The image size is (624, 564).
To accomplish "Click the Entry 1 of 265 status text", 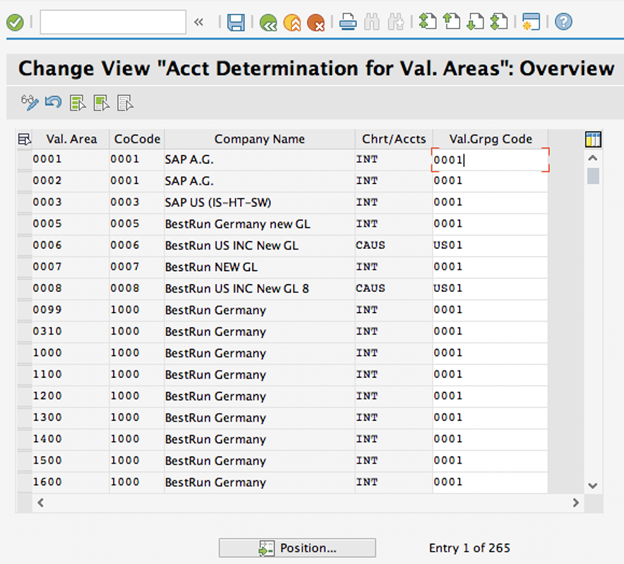I will (470, 548).
